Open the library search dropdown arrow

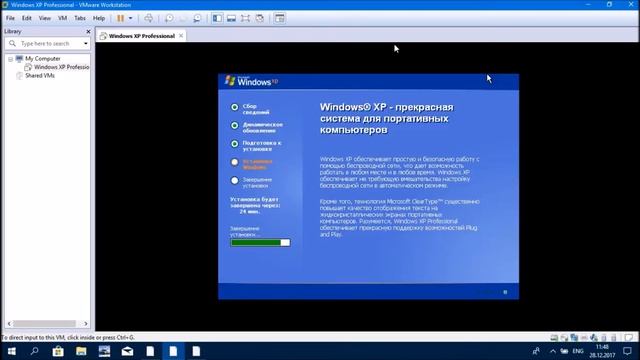[x=86, y=43]
